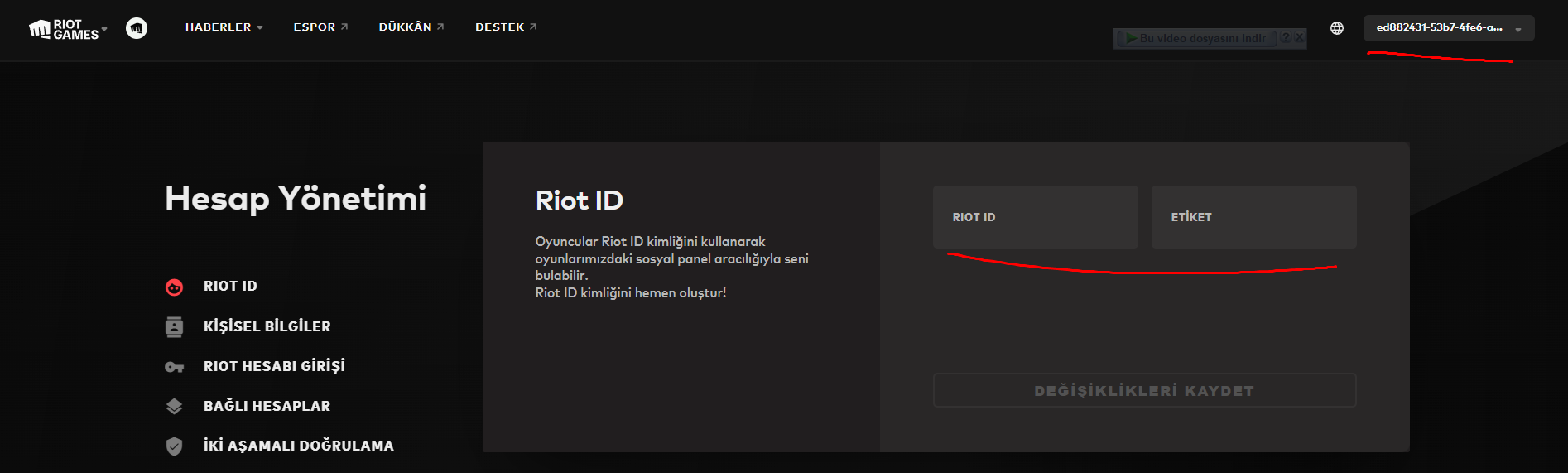Open the Espor link
This screenshot has height=473, width=1568.
click(x=320, y=27)
